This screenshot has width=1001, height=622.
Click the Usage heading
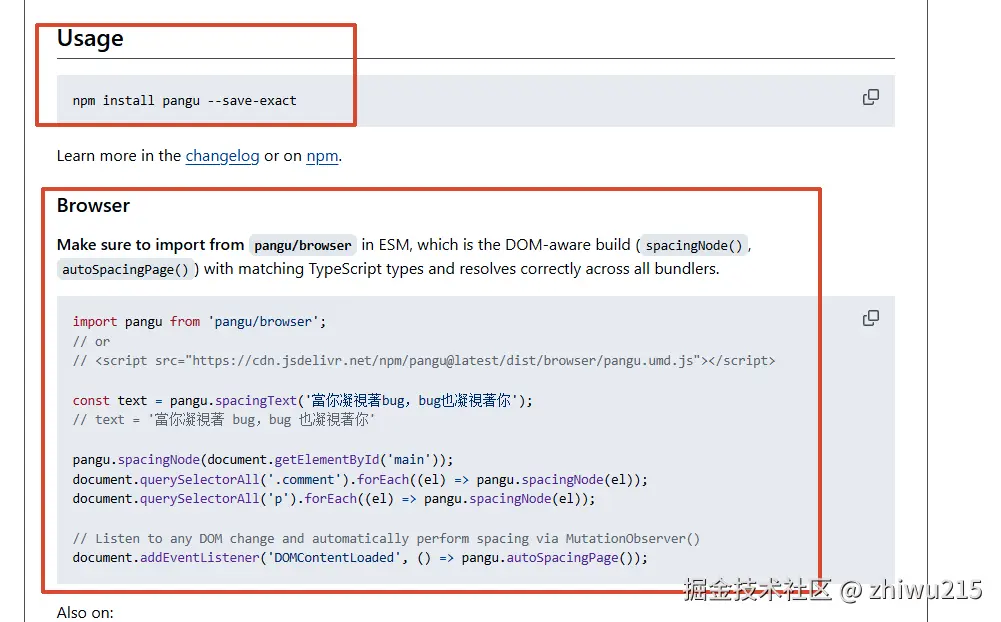pos(90,38)
